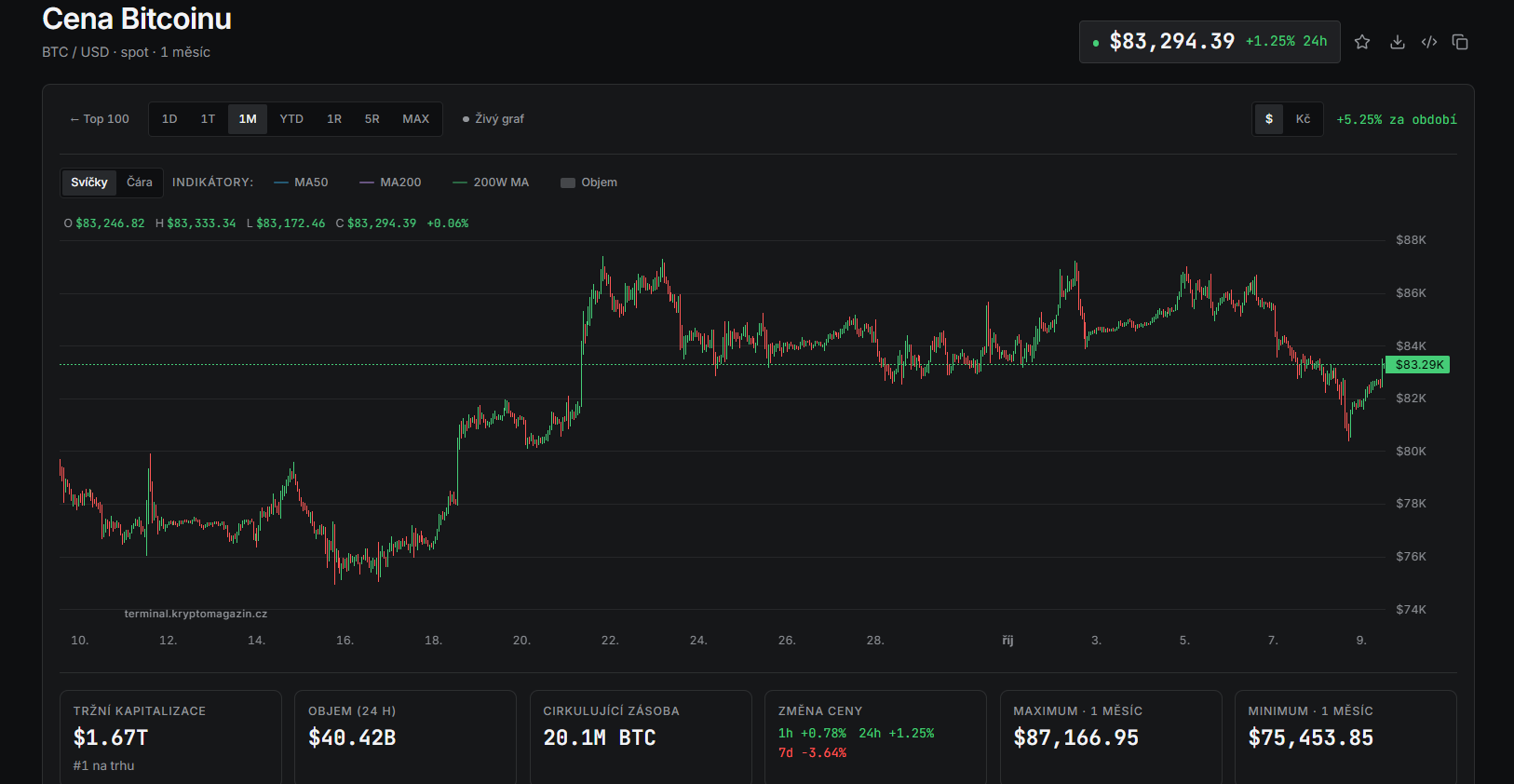Select the Svíčky candlestick view
The width and height of the screenshot is (1514, 784).
tap(89, 182)
